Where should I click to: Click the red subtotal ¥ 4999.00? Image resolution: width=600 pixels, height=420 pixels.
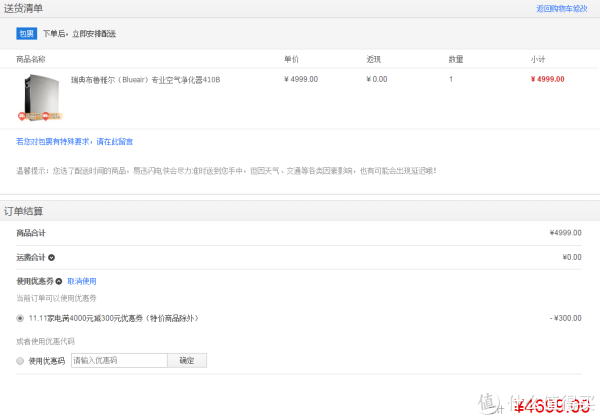click(x=547, y=79)
